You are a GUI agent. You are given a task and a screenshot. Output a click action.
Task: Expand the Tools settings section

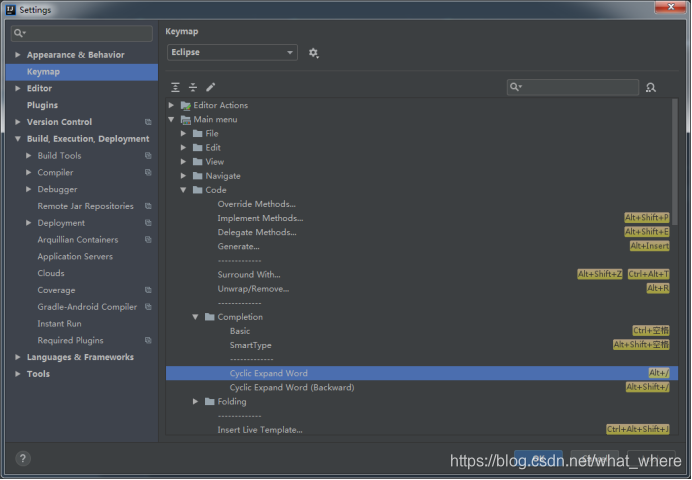point(18,374)
